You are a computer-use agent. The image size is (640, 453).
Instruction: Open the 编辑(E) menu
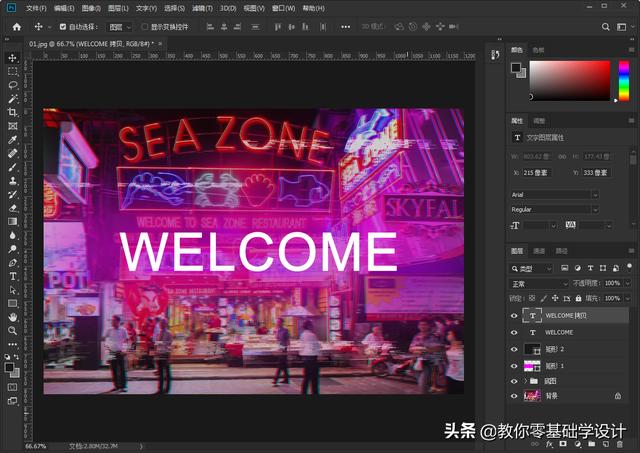point(64,8)
